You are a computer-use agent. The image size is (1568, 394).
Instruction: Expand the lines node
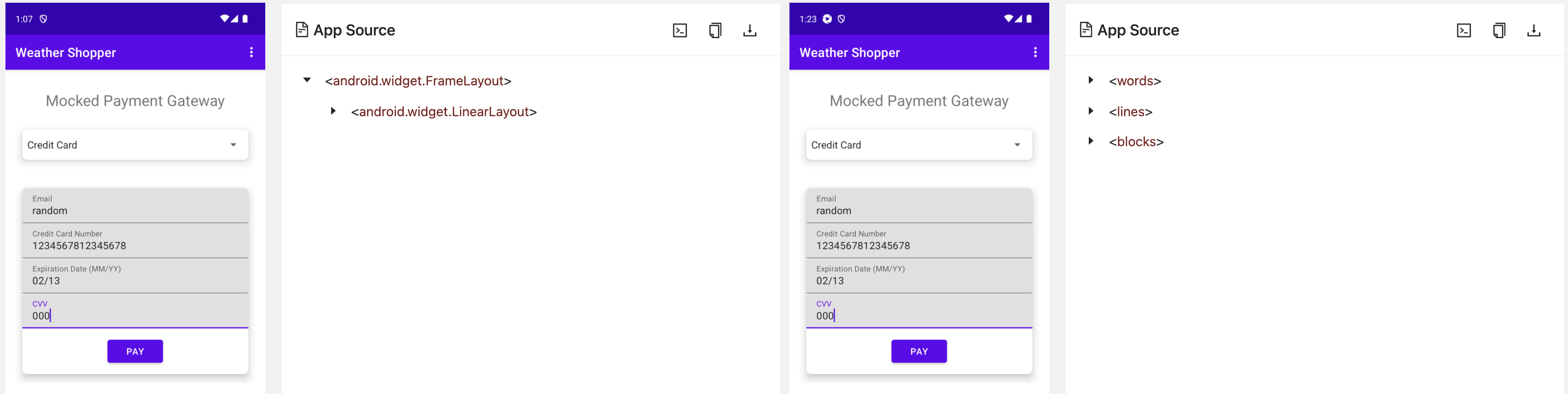click(1091, 111)
